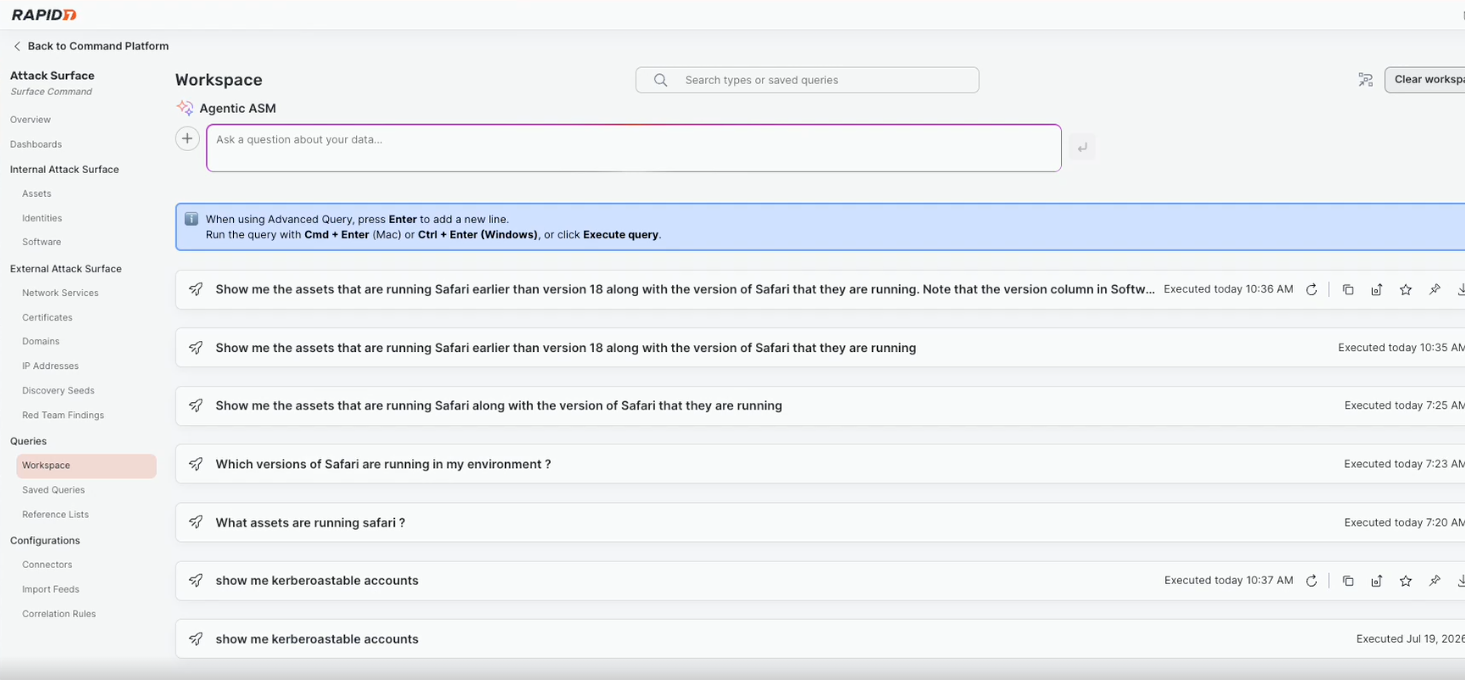
Task: Open Correlation Rules
Action: click(59, 614)
